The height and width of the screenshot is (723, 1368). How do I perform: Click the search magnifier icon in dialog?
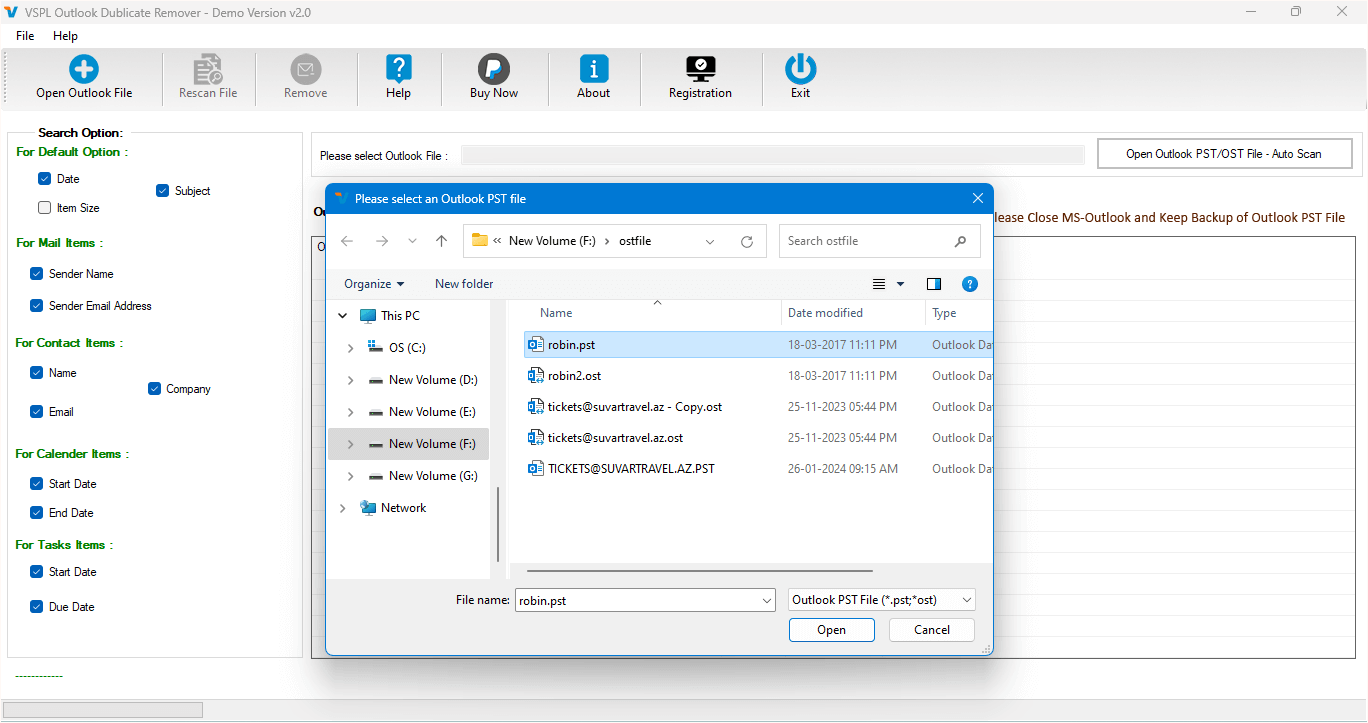click(x=960, y=241)
